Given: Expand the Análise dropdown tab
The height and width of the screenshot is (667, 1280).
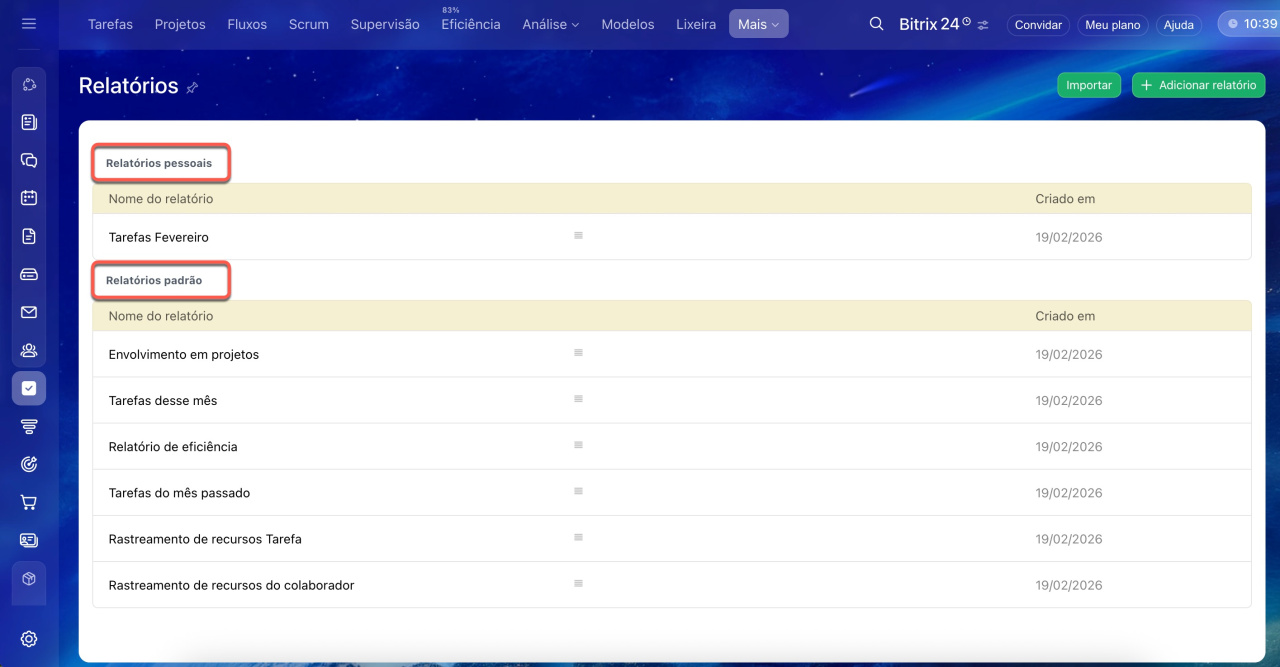Looking at the screenshot, I should 550,24.
